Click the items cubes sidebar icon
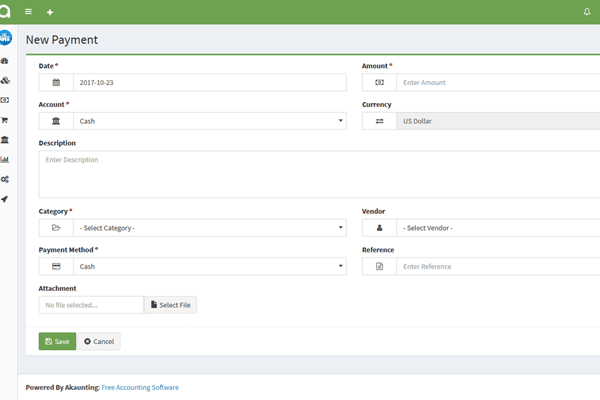This screenshot has width=600, height=400. point(5,81)
